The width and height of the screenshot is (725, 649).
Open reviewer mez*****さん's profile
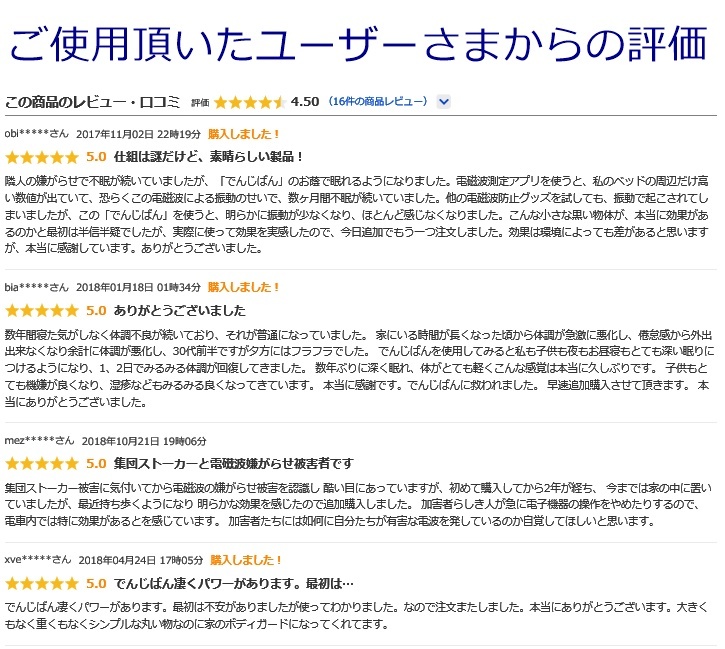(39, 440)
